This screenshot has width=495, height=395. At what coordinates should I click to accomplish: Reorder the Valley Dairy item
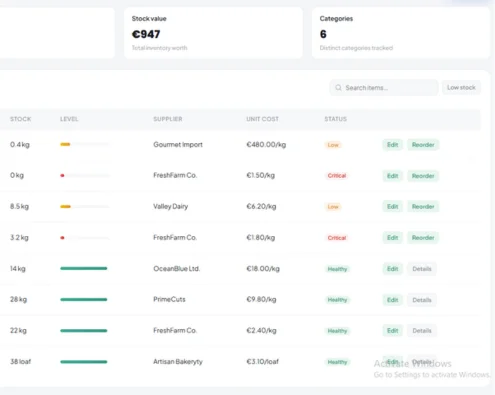click(423, 207)
